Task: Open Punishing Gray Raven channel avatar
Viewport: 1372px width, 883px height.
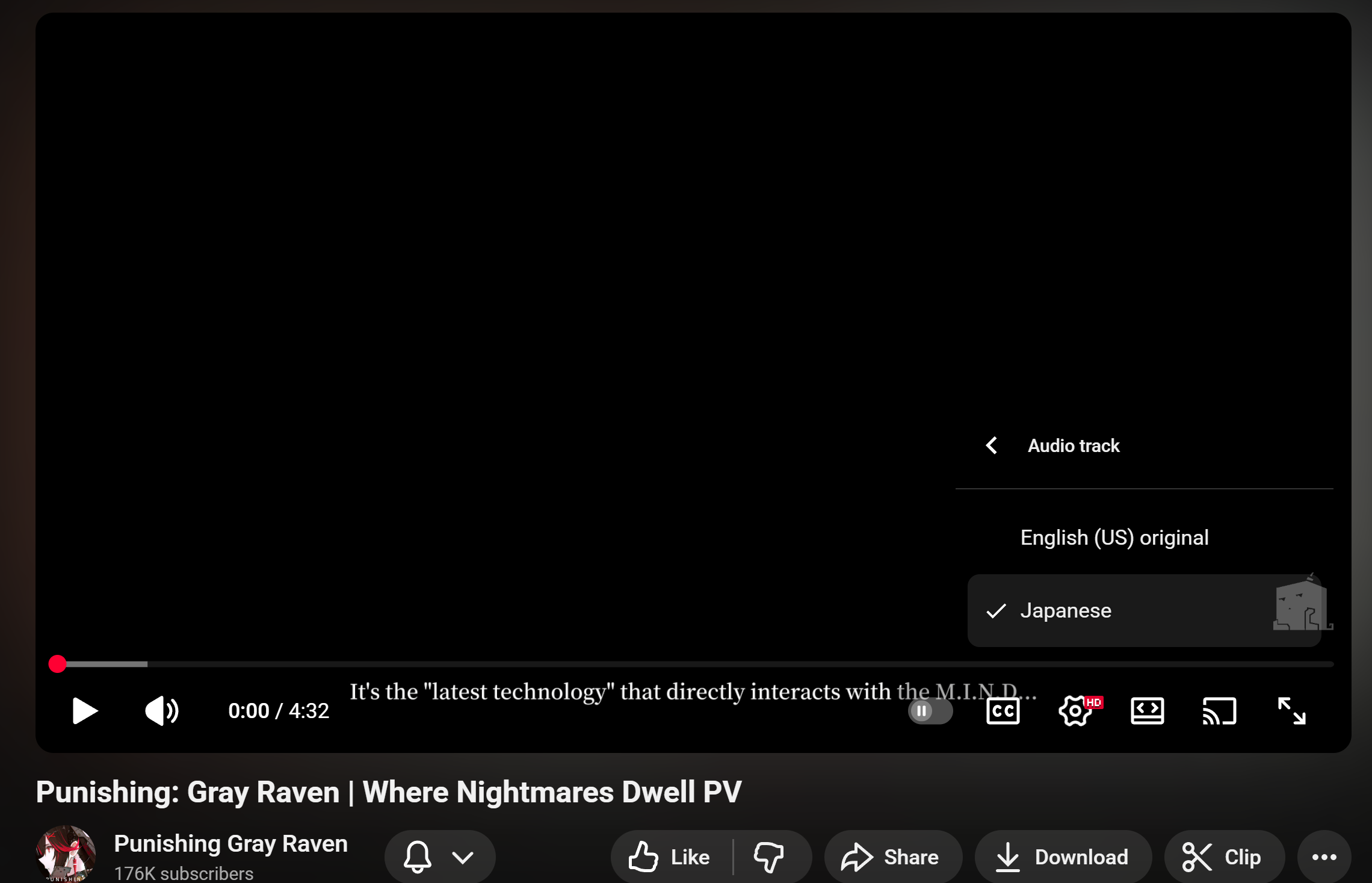Action: pos(66,855)
